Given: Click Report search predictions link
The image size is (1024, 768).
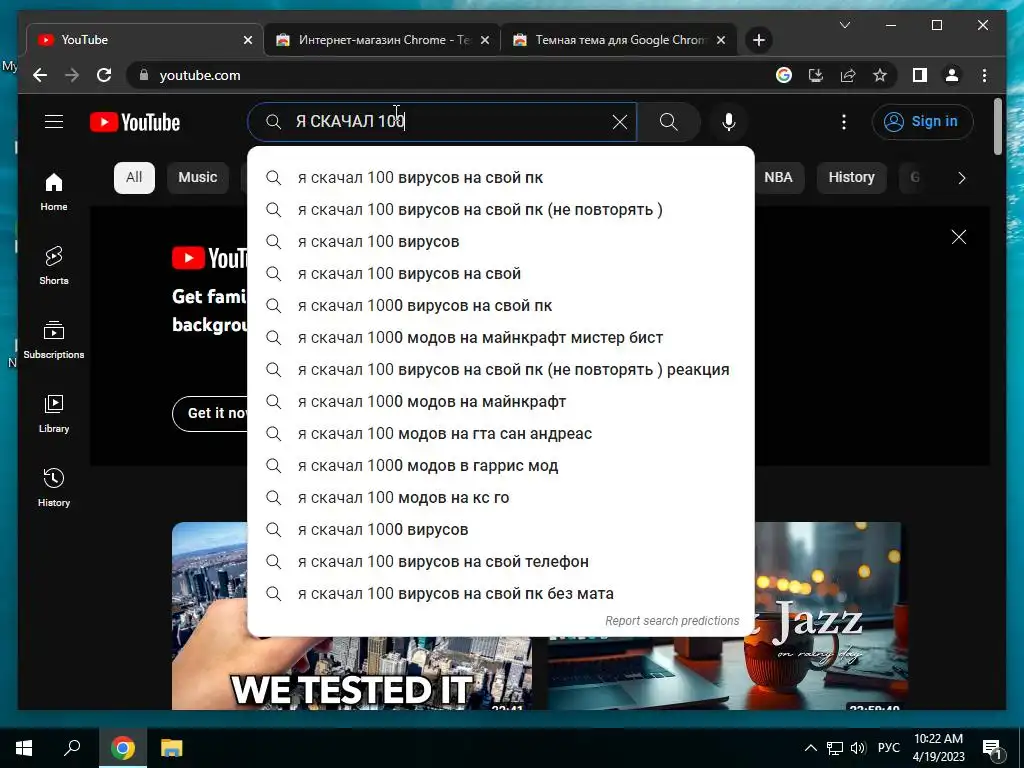Looking at the screenshot, I should pos(672,620).
